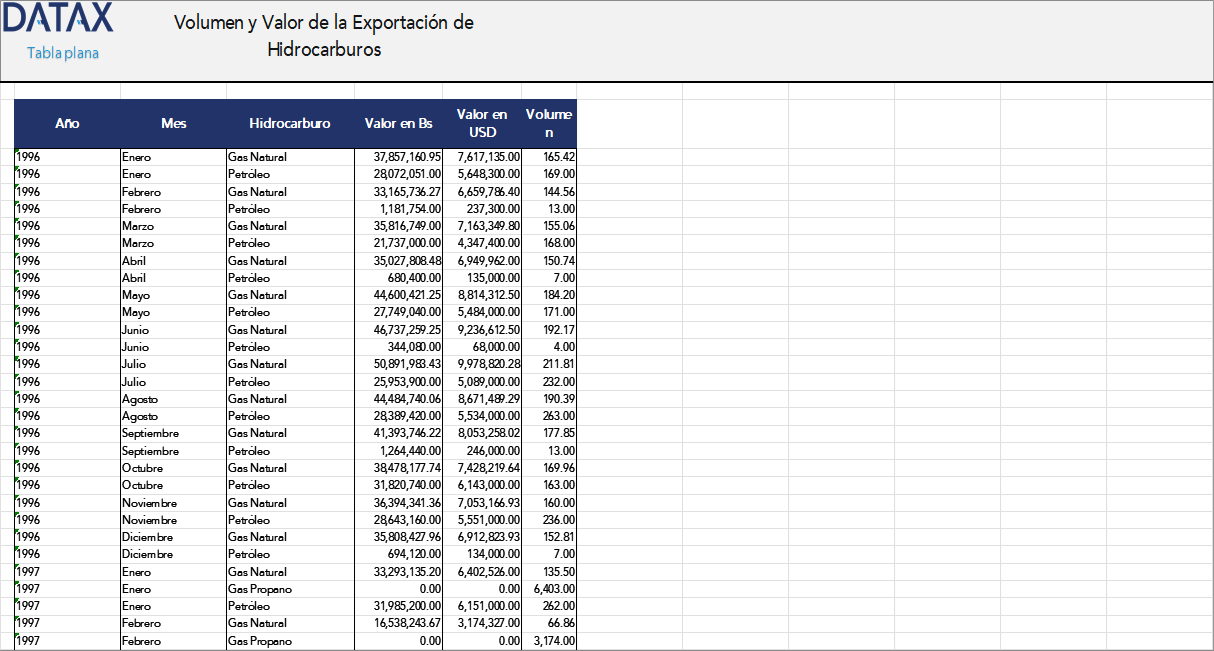Select the 37,857,160.95 value in Valor en Bs

(x=401, y=157)
